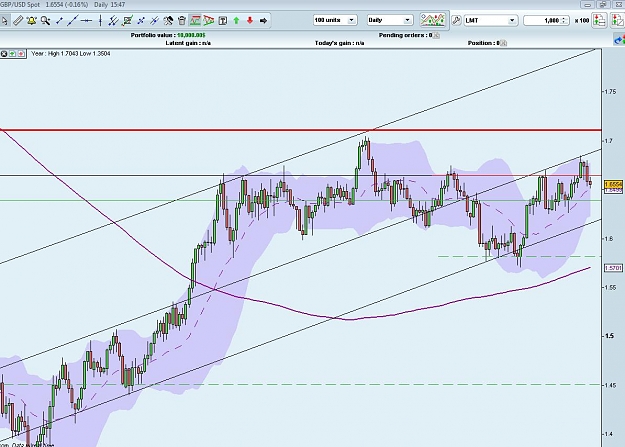Click the indicators chart icon button
Image resolution: width=625 pixels, height=447 pixels.
pos(433,20)
